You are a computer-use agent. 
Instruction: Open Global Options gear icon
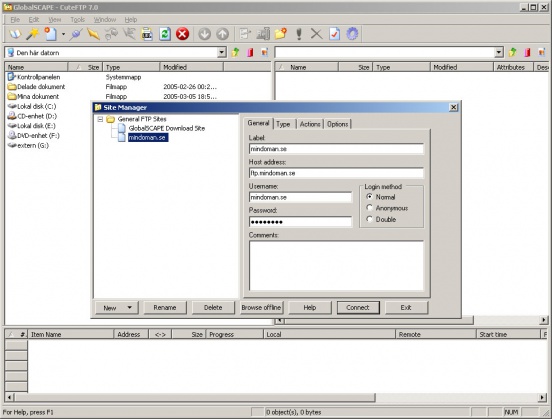point(352,34)
